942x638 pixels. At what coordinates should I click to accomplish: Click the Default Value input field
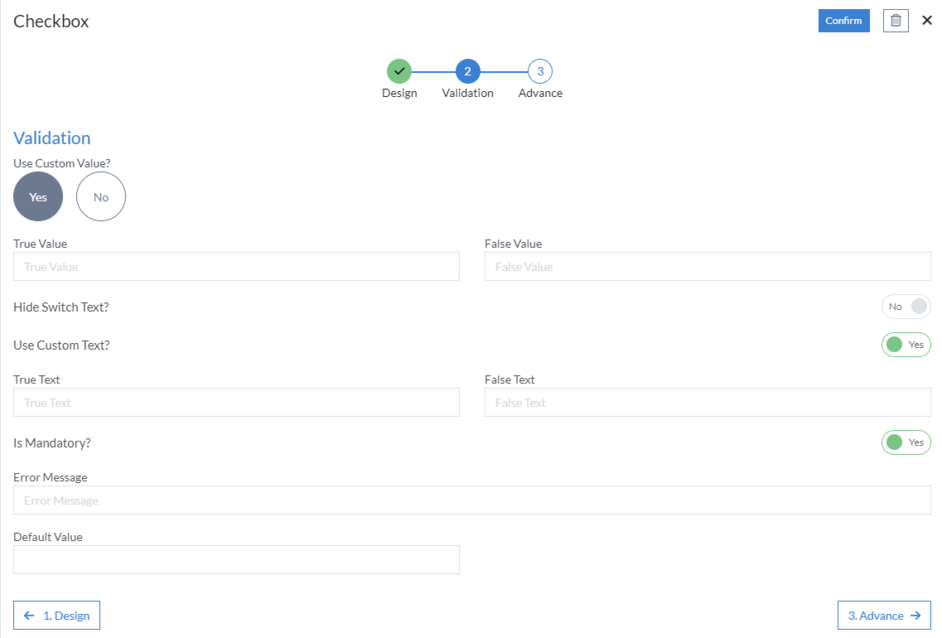point(235,559)
